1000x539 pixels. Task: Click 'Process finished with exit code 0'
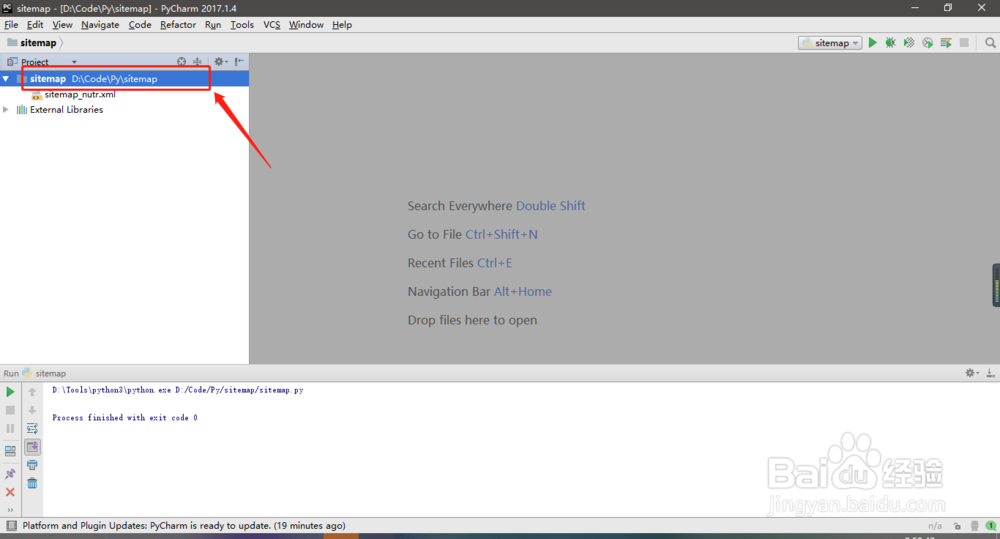[125, 418]
